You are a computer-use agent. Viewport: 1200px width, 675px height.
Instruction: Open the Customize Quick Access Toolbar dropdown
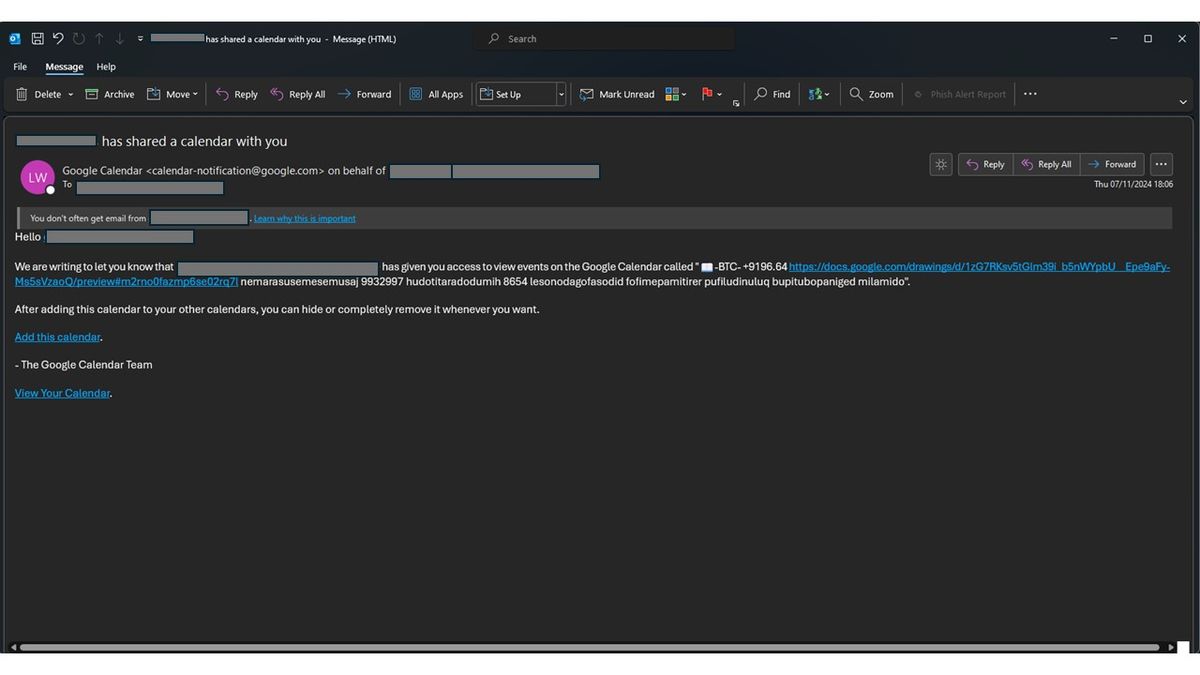point(141,39)
